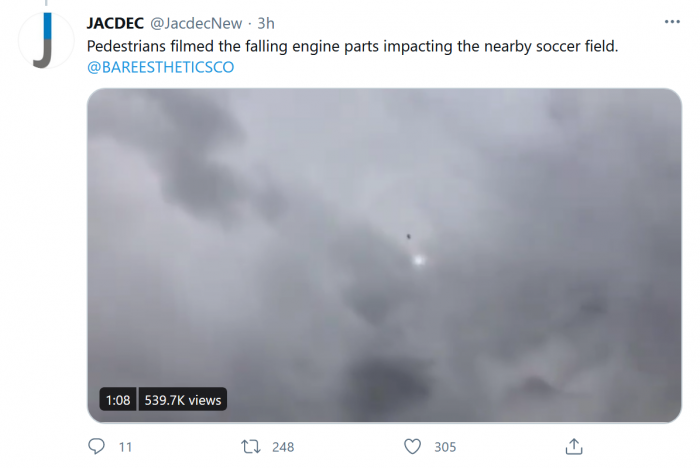
Task: Click the reply count 11
Action: click(x=125, y=447)
